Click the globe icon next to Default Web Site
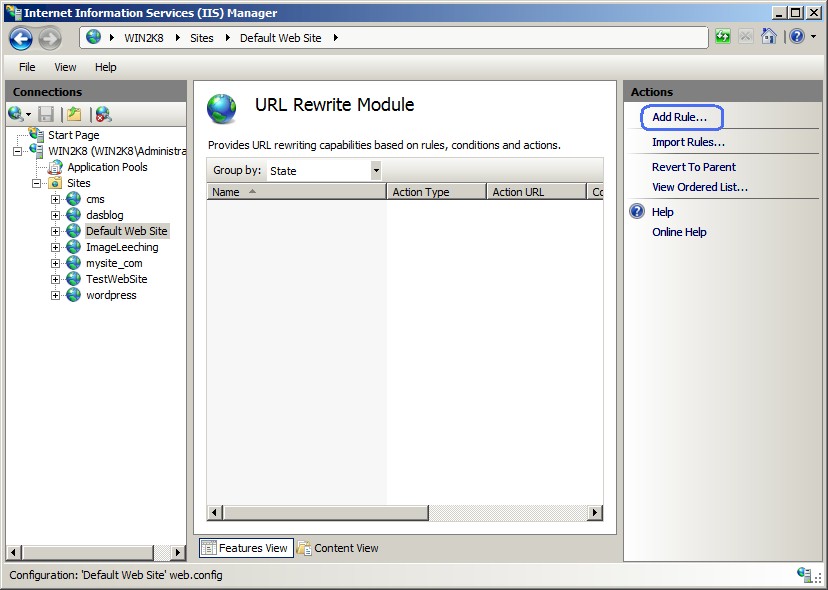This screenshot has width=828, height=590. click(x=73, y=231)
